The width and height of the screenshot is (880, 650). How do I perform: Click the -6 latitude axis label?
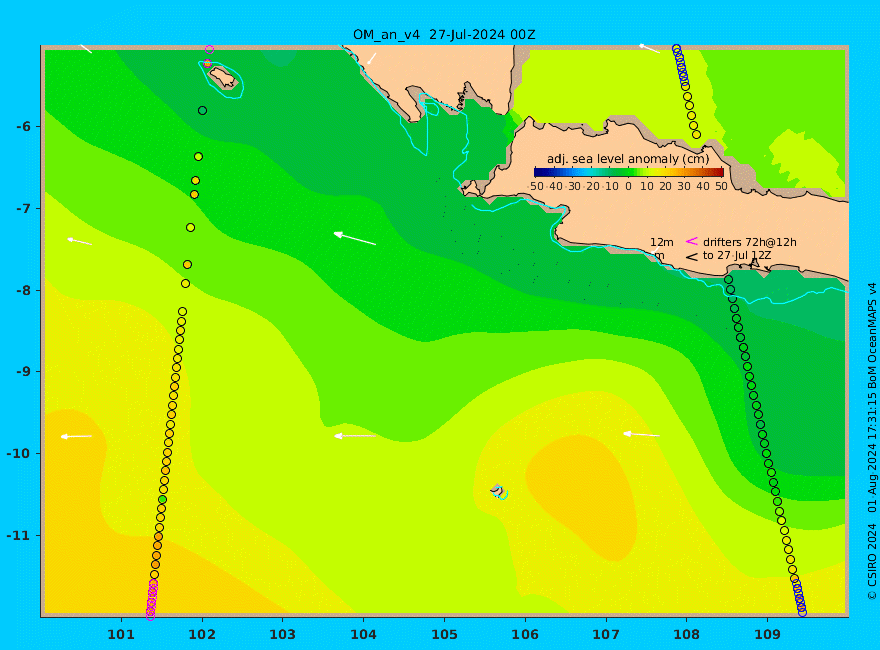23,126
